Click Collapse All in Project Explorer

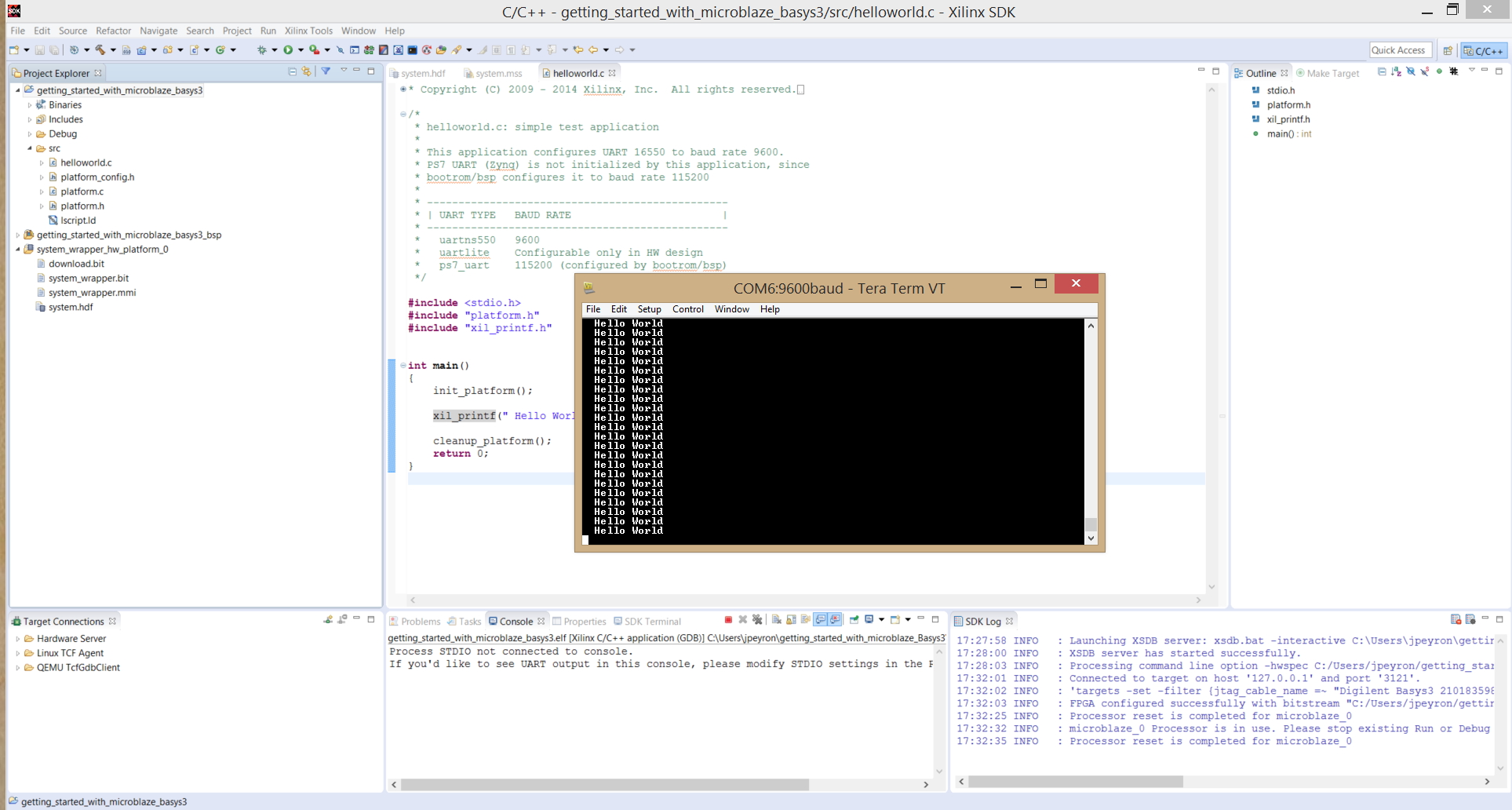292,71
